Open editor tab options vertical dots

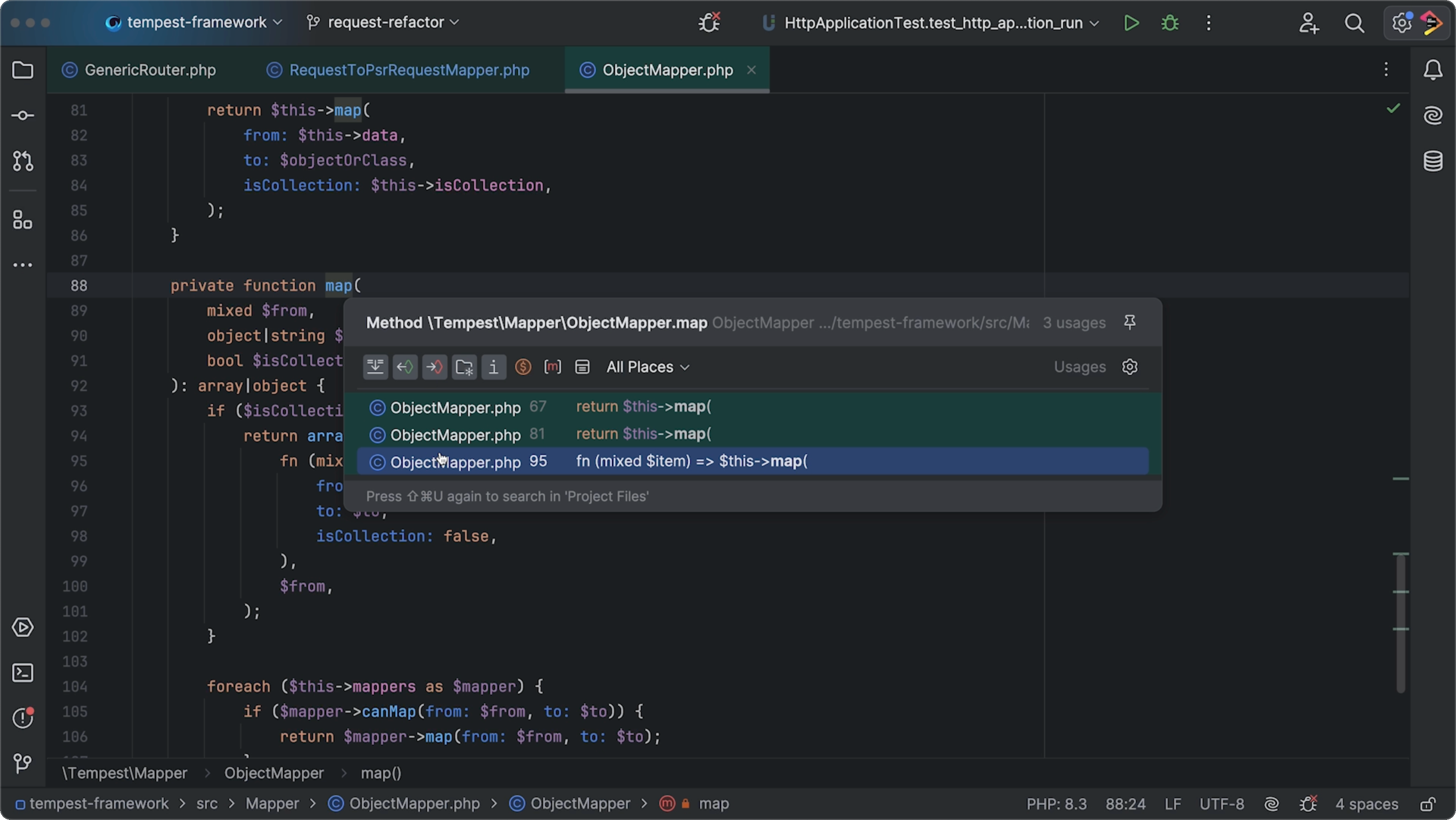coord(1386,70)
